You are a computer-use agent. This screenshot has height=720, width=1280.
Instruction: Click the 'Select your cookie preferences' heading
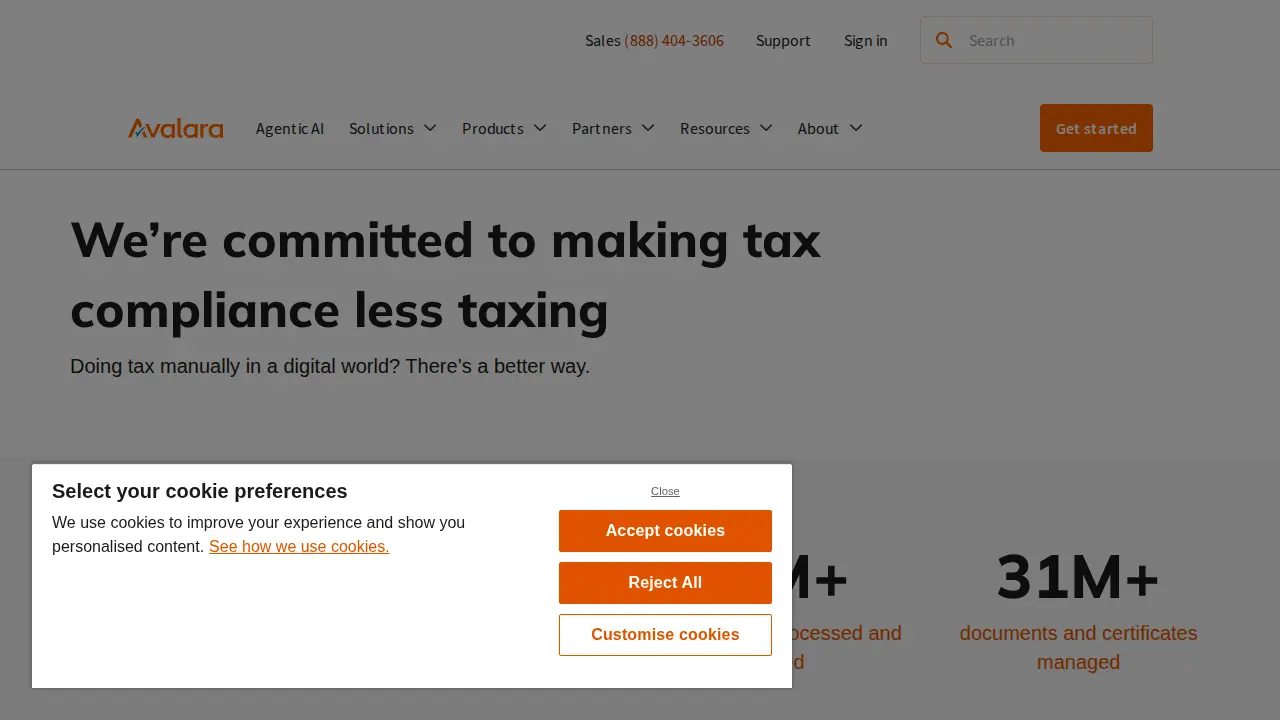[x=200, y=491]
